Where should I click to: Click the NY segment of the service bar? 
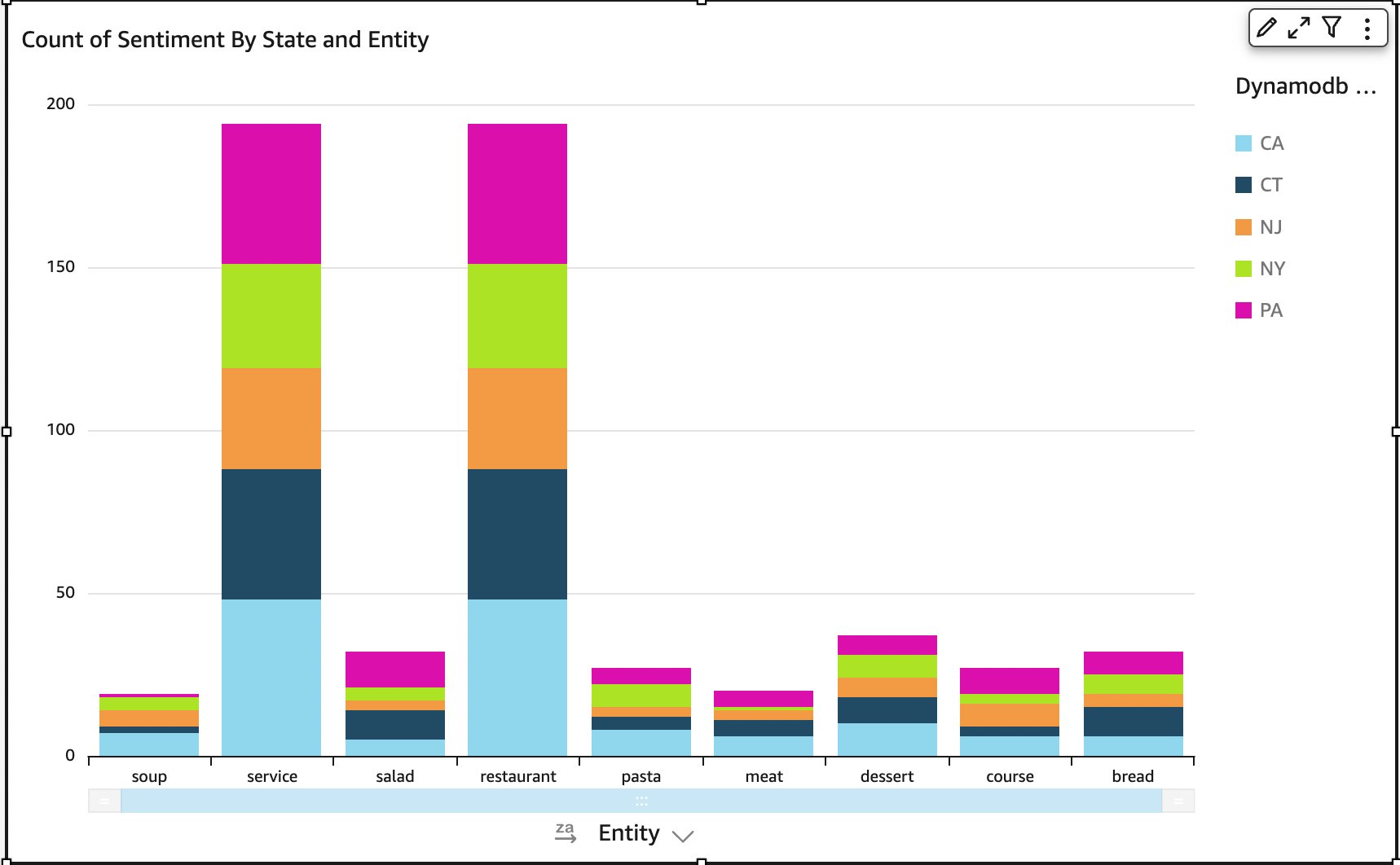[x=271, y=316]
